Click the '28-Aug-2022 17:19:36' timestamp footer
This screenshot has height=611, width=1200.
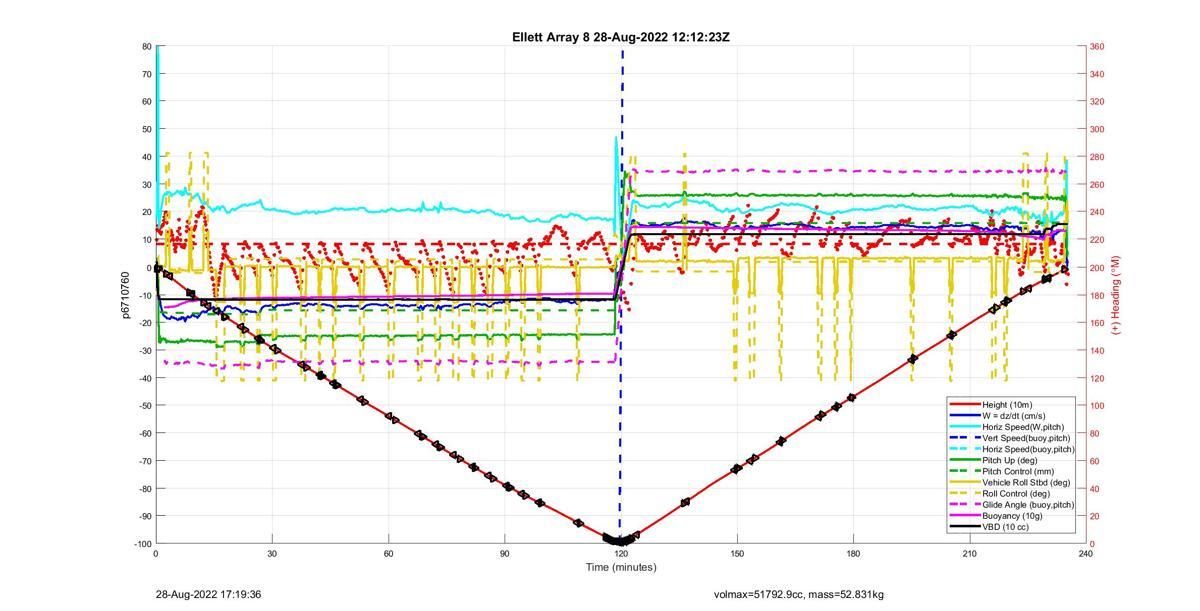pyautogui.click(x=208, y=594)
